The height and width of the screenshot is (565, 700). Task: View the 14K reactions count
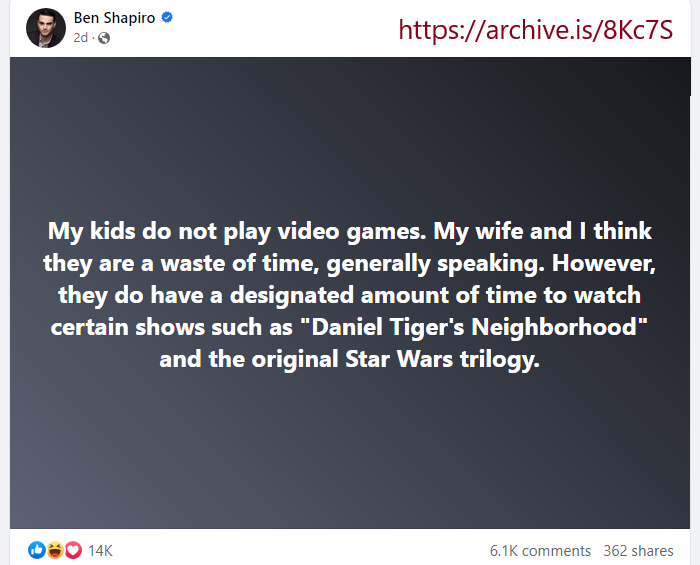click(x=101, y=551)
